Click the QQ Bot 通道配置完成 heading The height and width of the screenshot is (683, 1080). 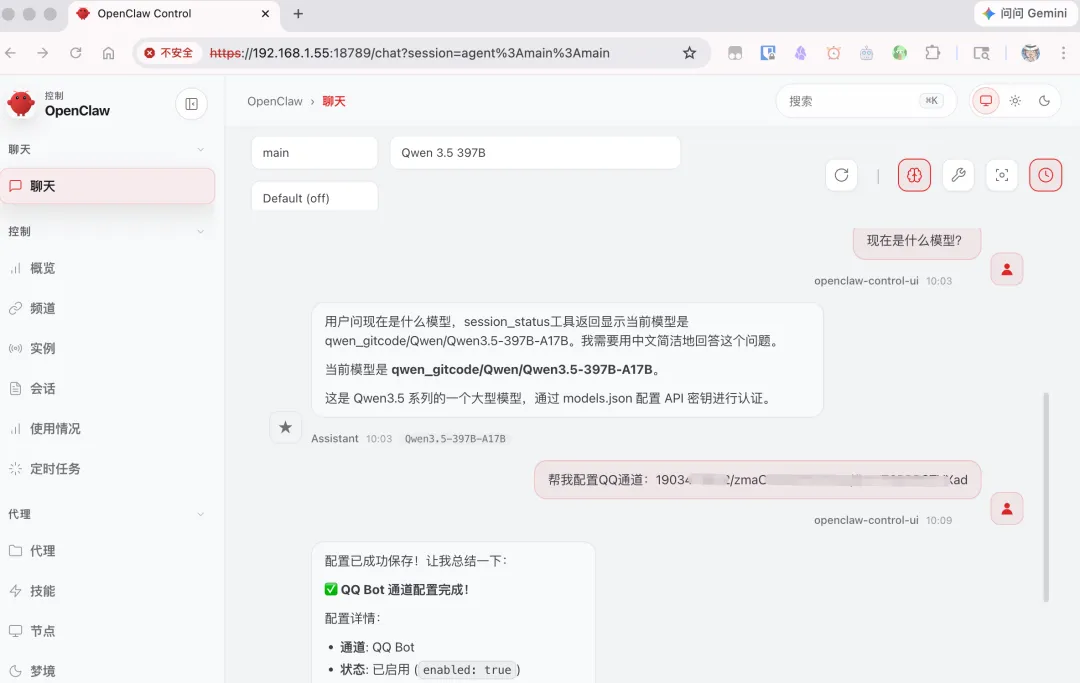coord(397,589)
